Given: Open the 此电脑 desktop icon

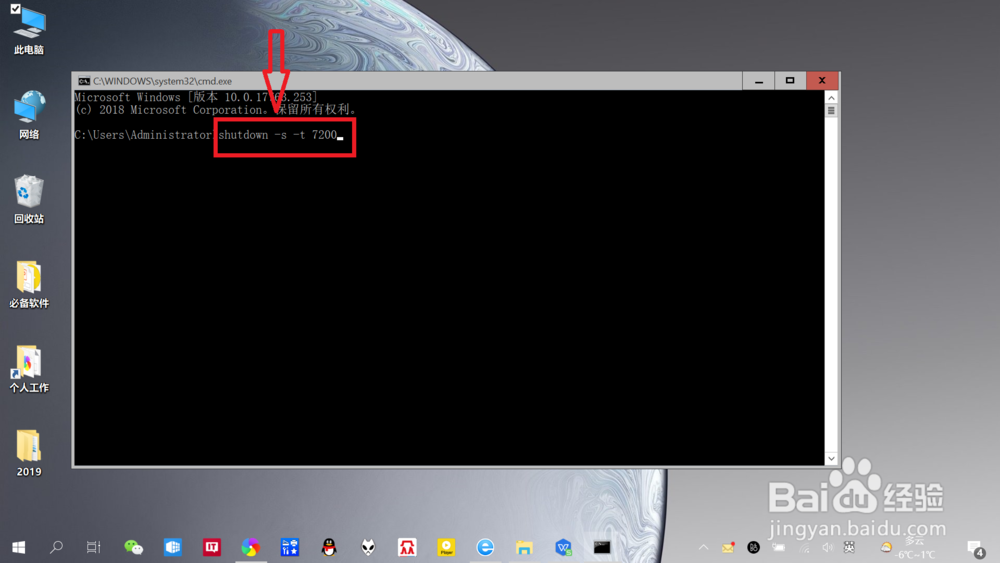Looking at the screenshot, I should point(29,31).
